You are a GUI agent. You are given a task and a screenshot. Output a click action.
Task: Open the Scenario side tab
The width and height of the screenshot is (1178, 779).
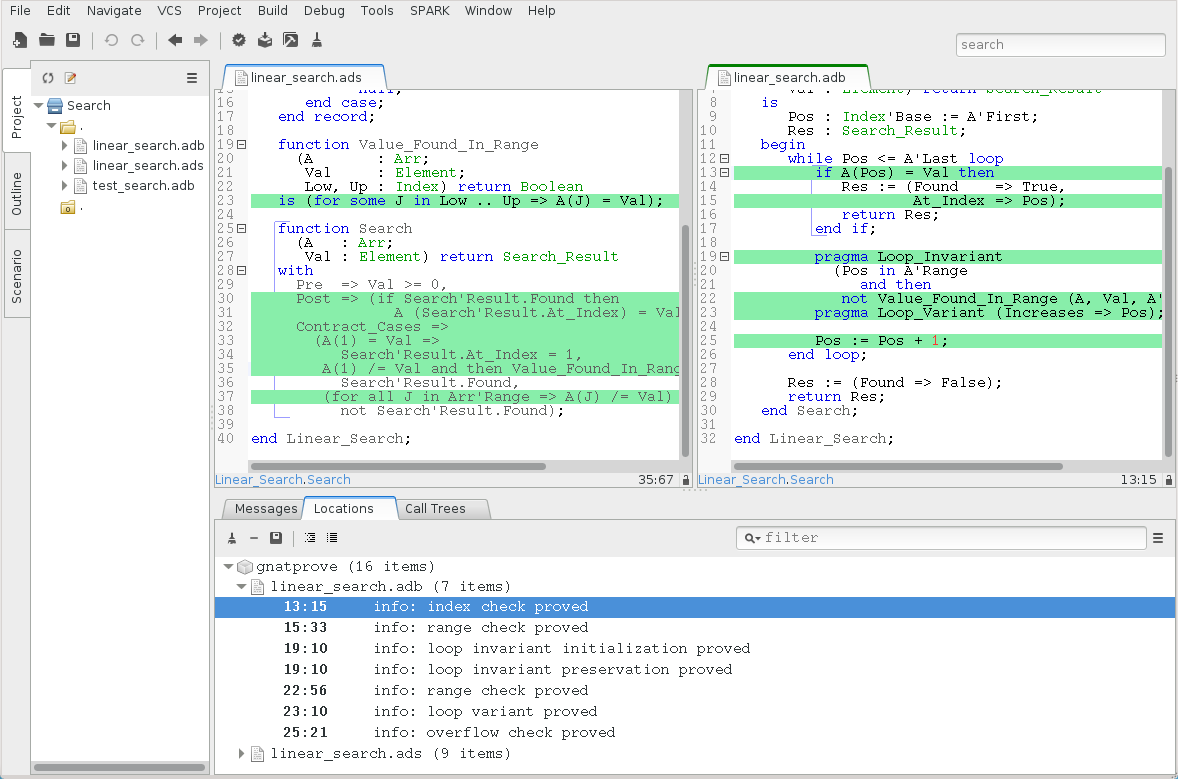pos(17,276)
